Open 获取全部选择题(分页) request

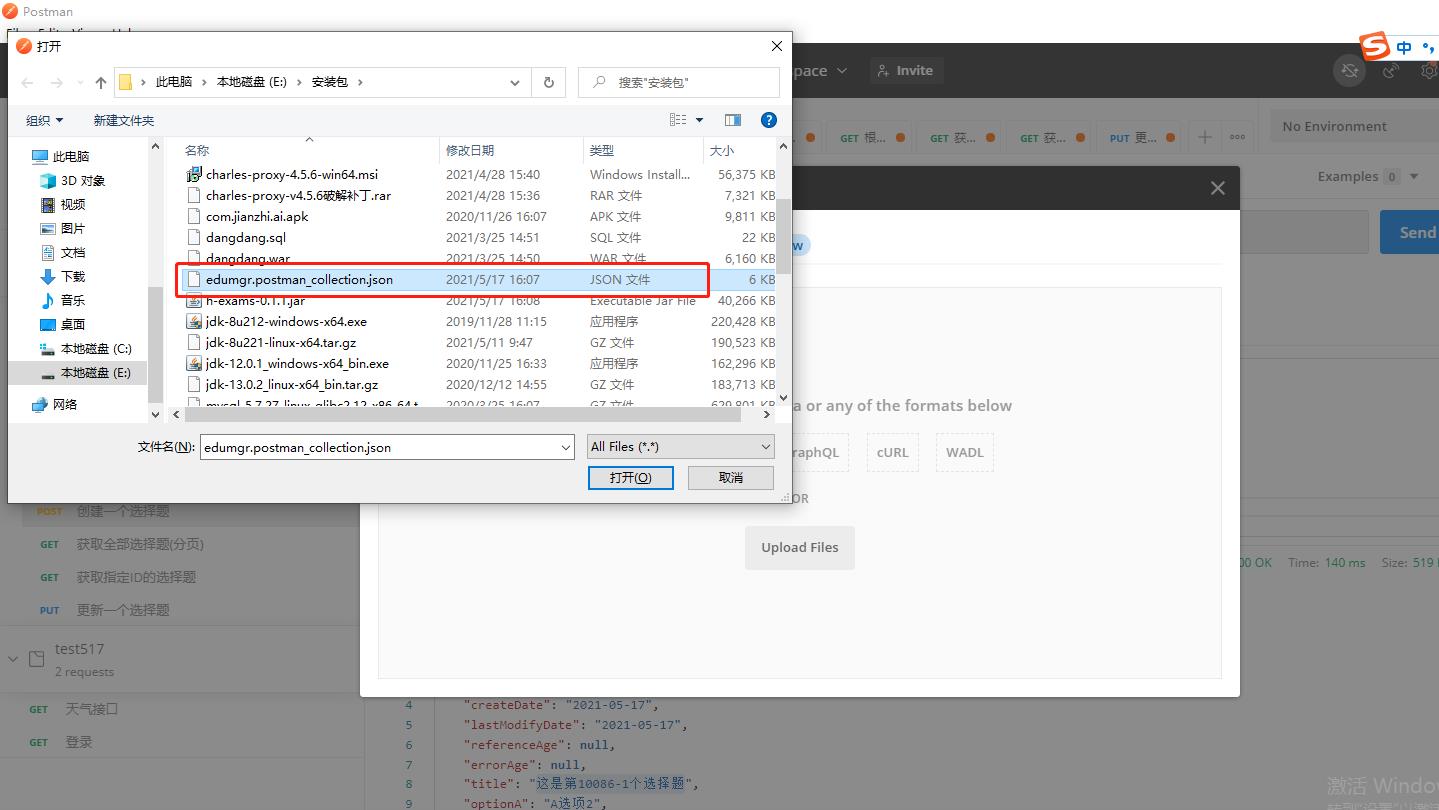coord(140,544)
